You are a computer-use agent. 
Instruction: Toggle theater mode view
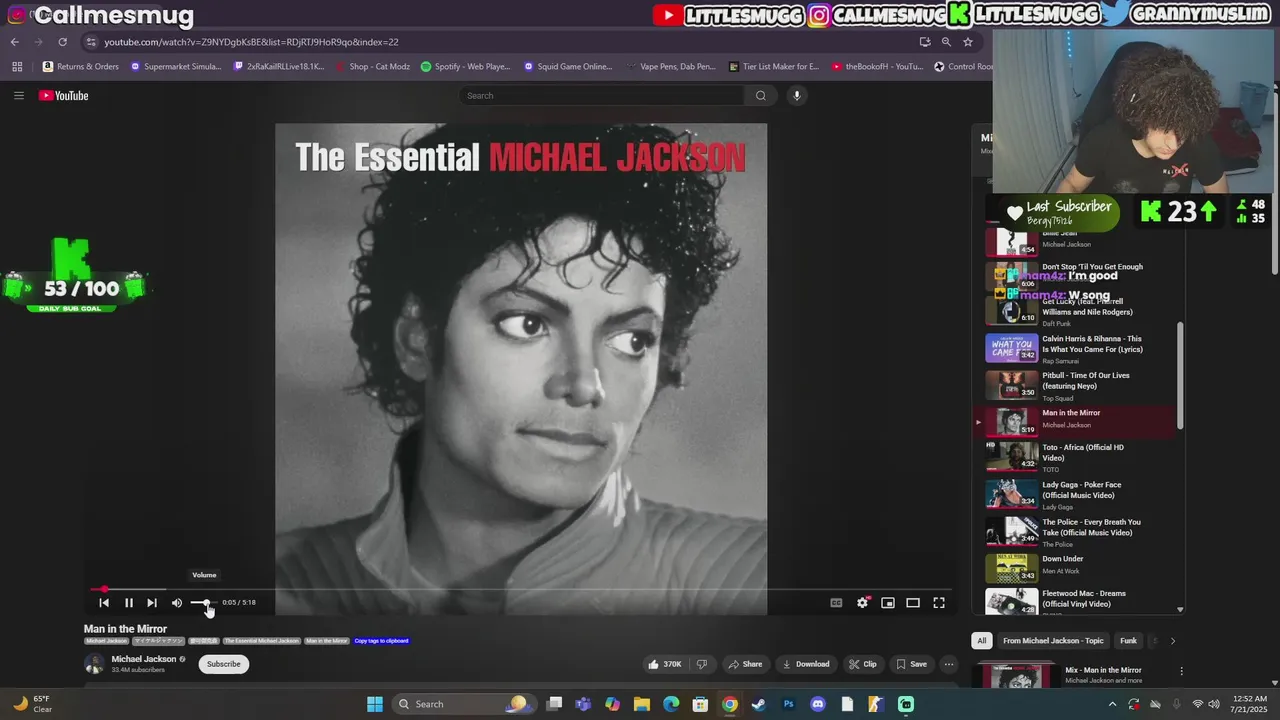pyautogui.click(x=913, y=603)
